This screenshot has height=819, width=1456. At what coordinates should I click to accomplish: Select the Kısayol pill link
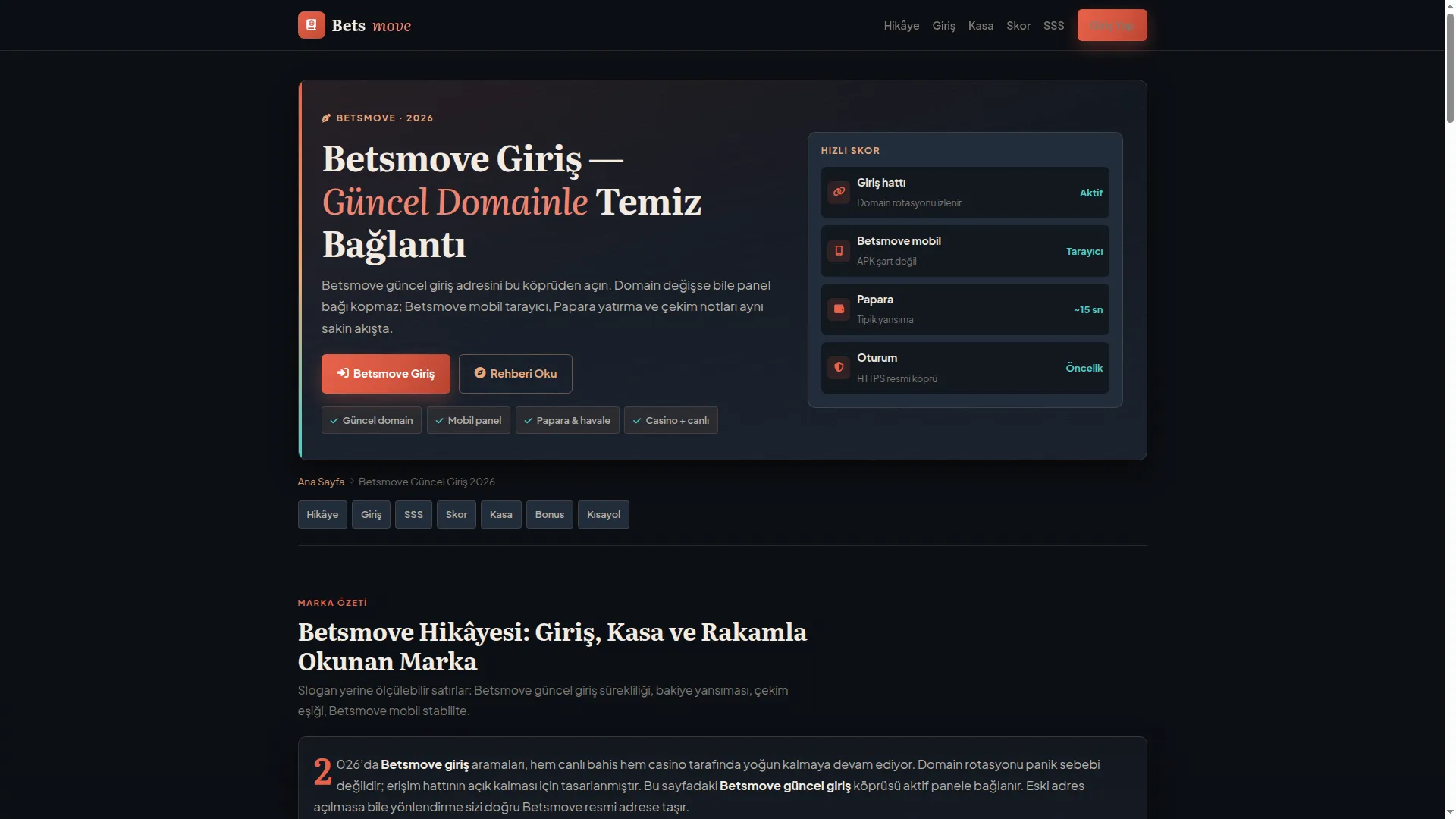[604, 515]
